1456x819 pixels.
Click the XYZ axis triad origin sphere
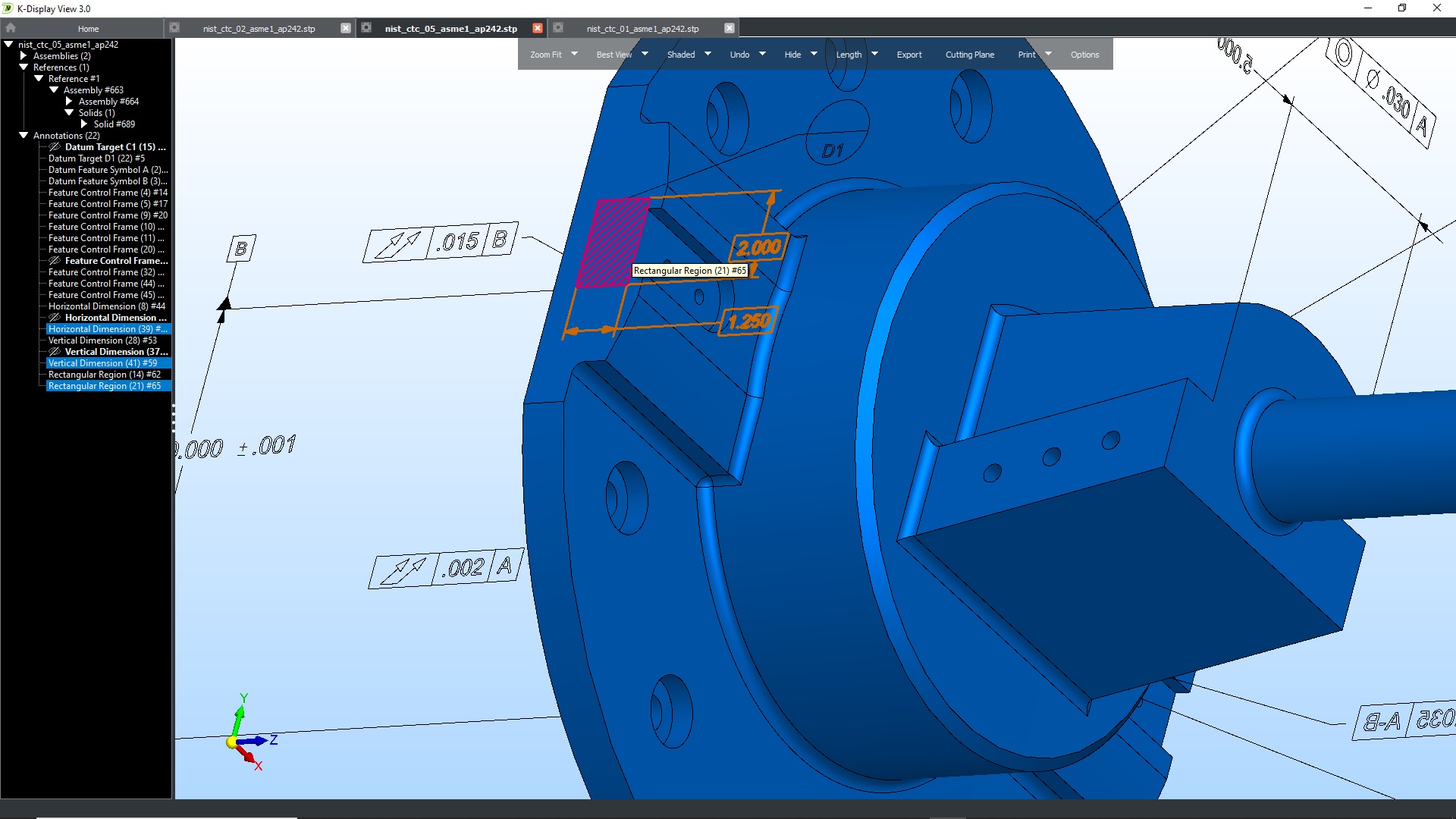point(233,742)
